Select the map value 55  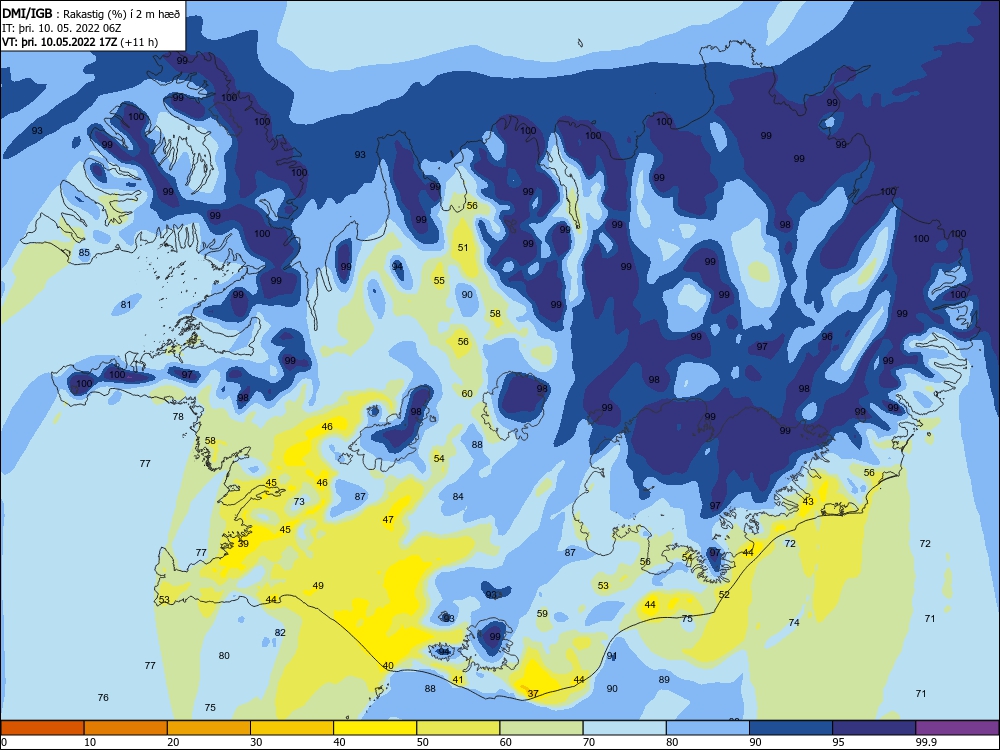coord(439,280)
